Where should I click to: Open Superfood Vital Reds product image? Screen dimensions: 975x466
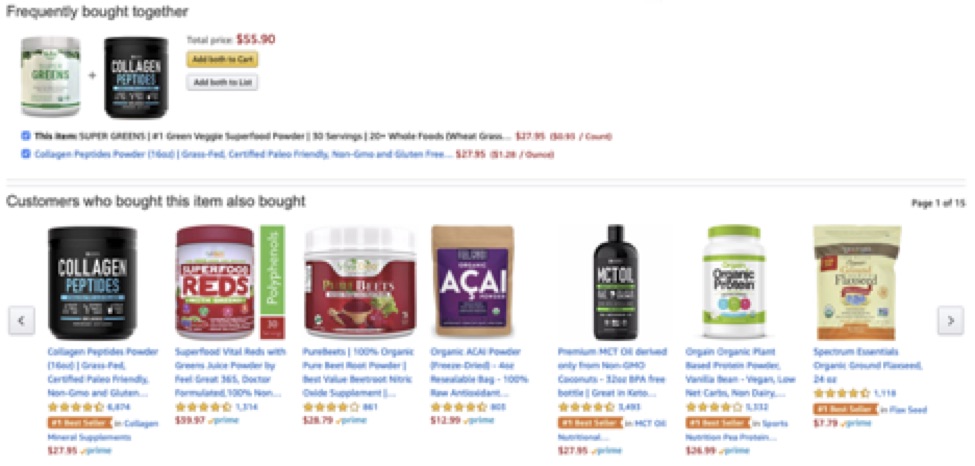pyautogui.click(x=229, y=282)
